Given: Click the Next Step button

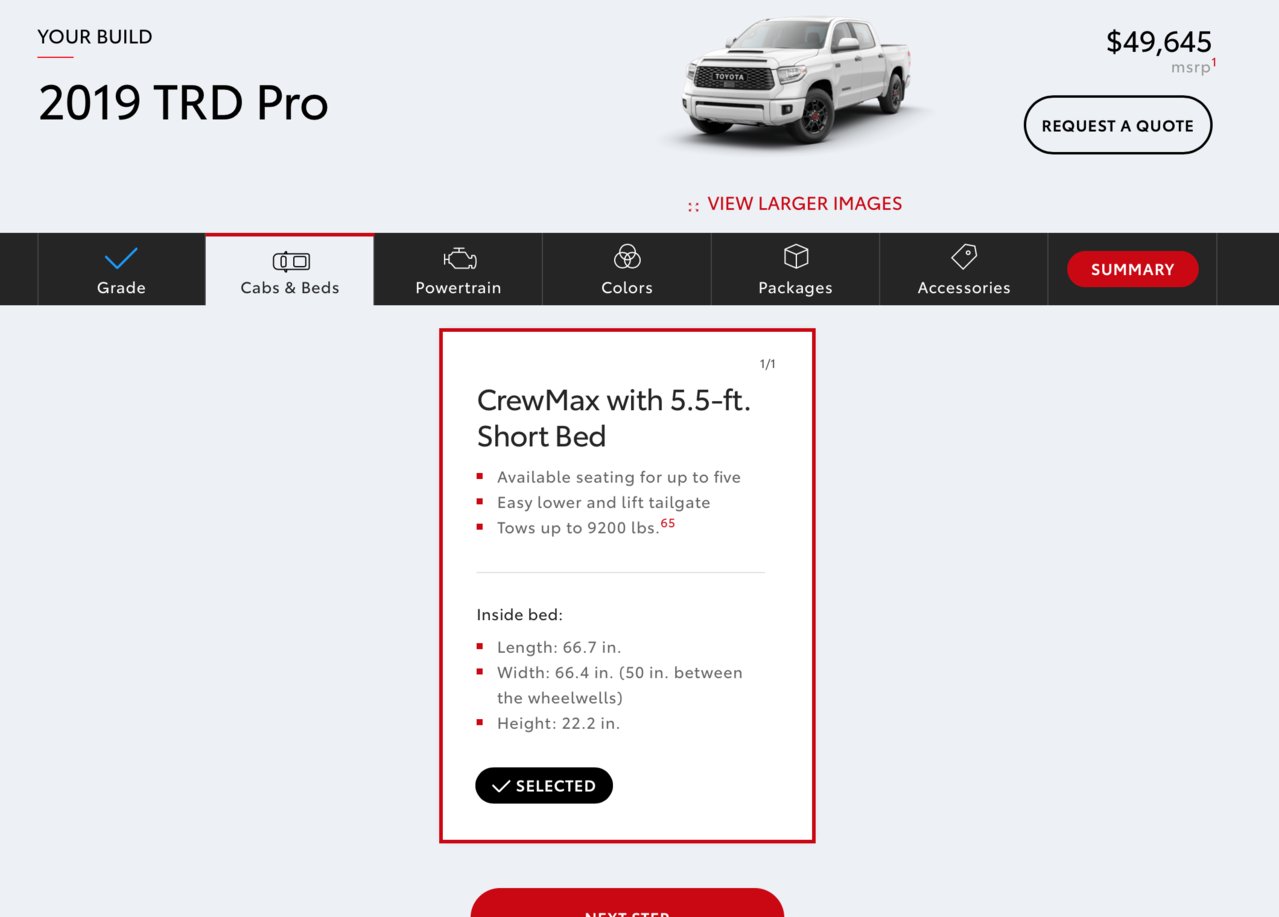Looking at the screenshot, I should point(627,903).
